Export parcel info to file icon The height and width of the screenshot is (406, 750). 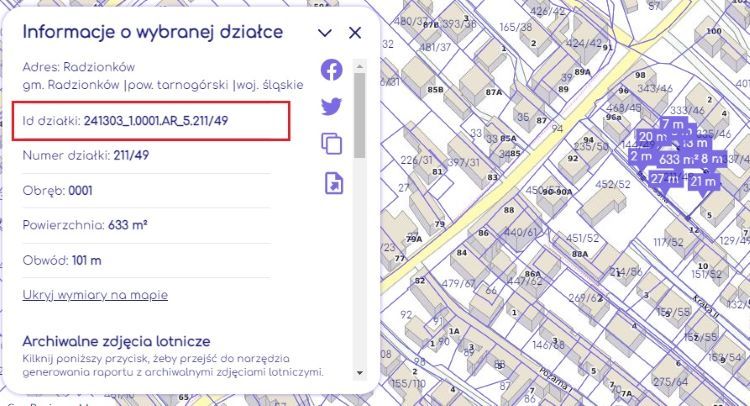click(x=333, y=183)
